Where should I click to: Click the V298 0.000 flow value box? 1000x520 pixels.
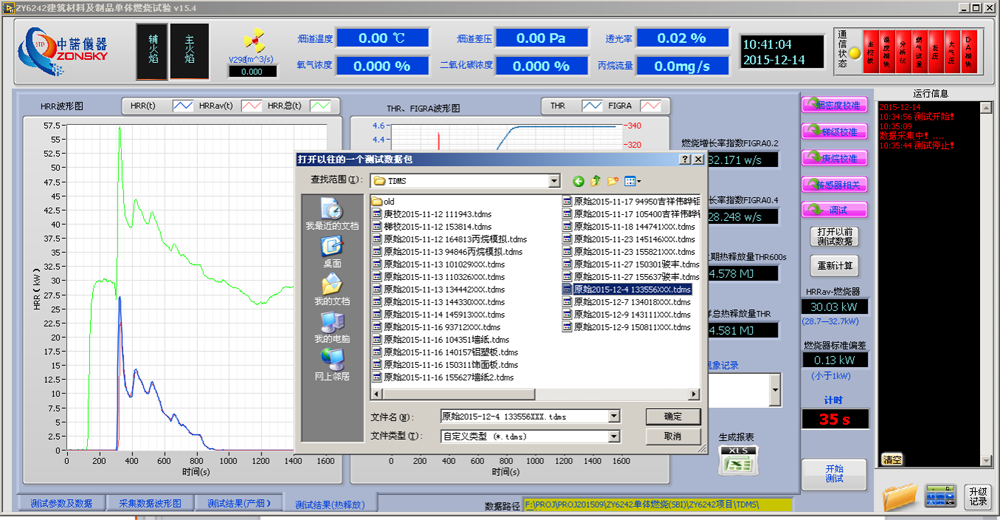pyautogui.click(x=252, y=72)
